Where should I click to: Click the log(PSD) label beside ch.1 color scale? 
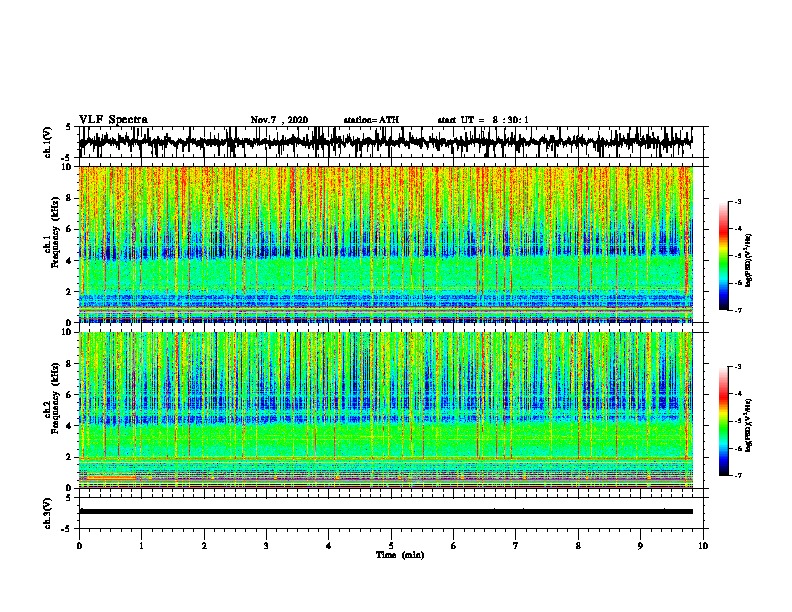(748, 260)
